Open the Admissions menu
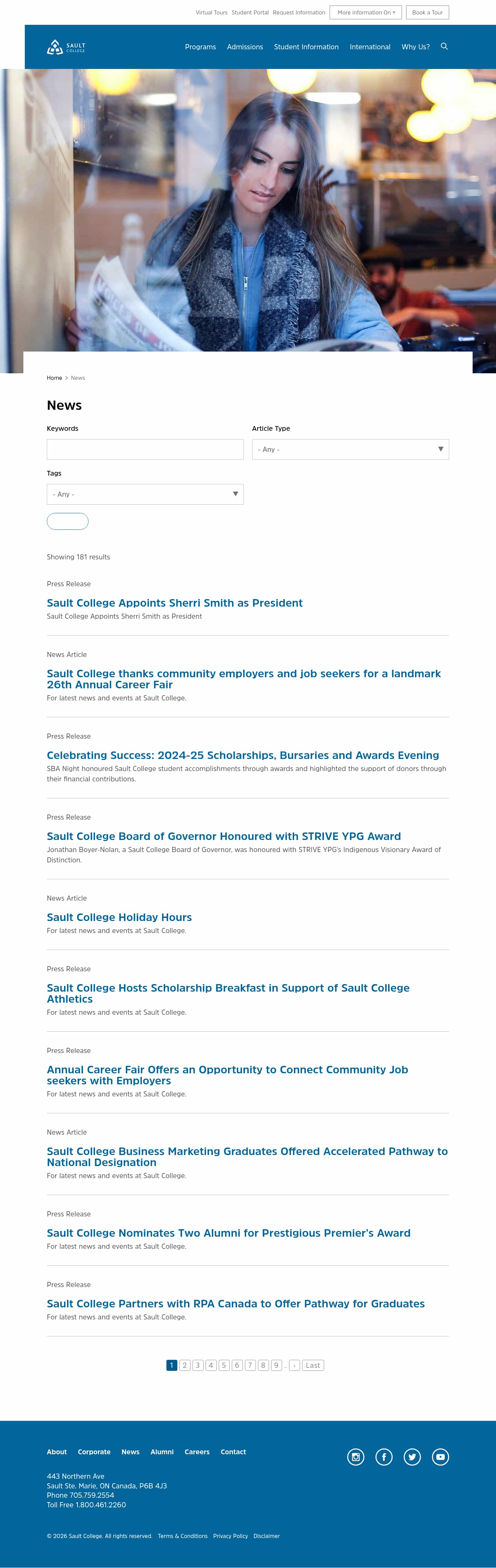This screenshot has width=496, height=1568. 245,47
